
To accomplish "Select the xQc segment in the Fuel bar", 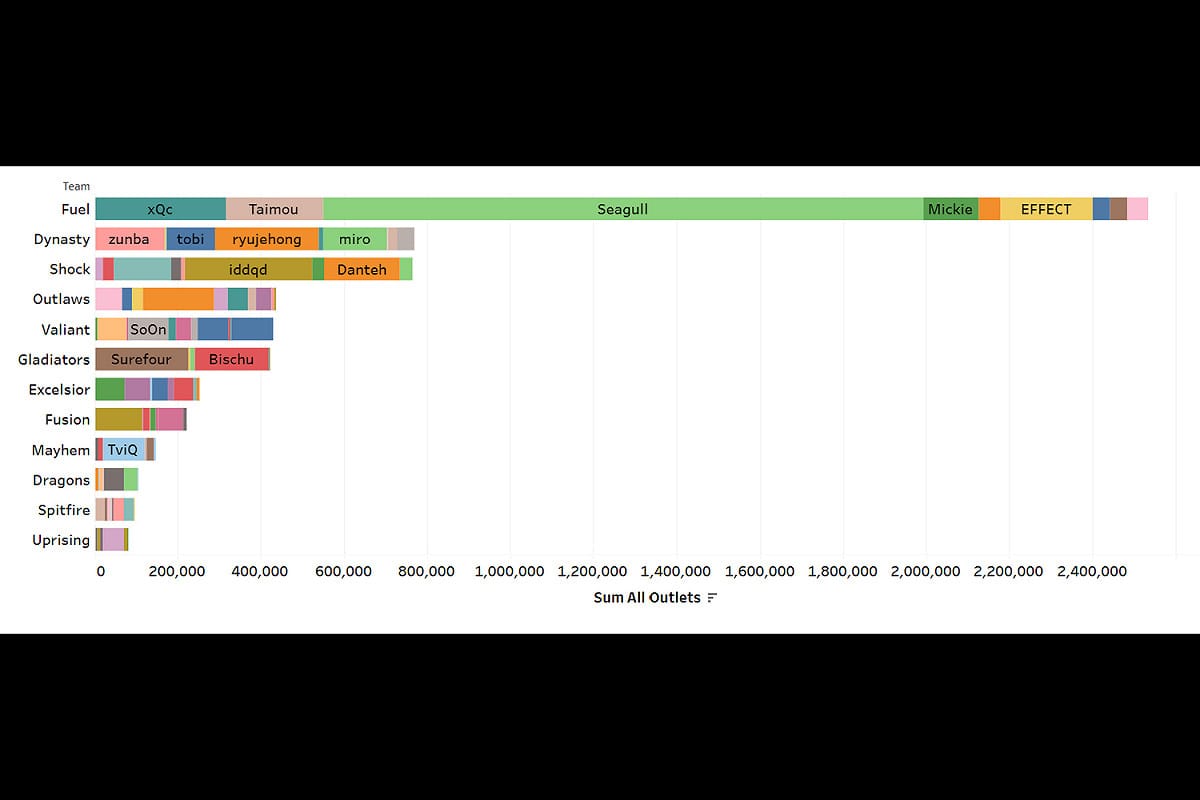I will coord(160,209).
